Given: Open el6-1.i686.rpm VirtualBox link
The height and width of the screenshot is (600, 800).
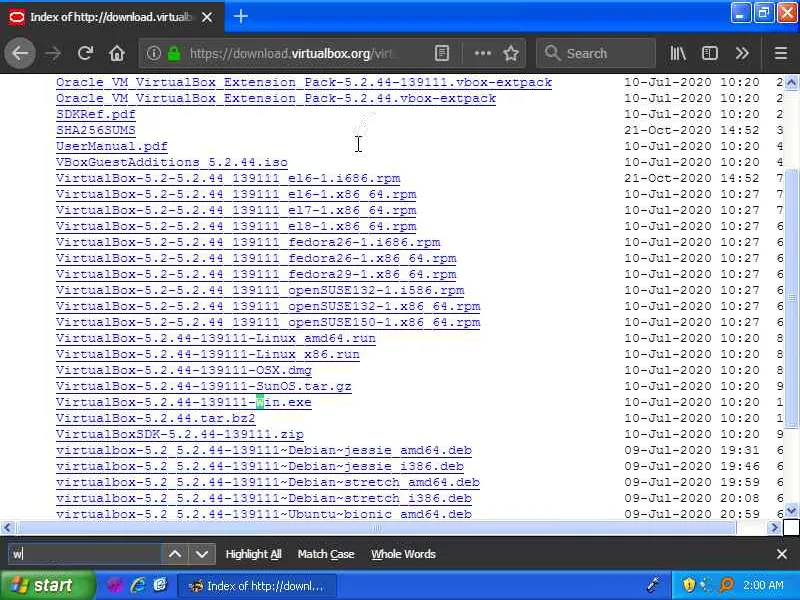Looking at the screenshot, I should (x=228, y=178).
